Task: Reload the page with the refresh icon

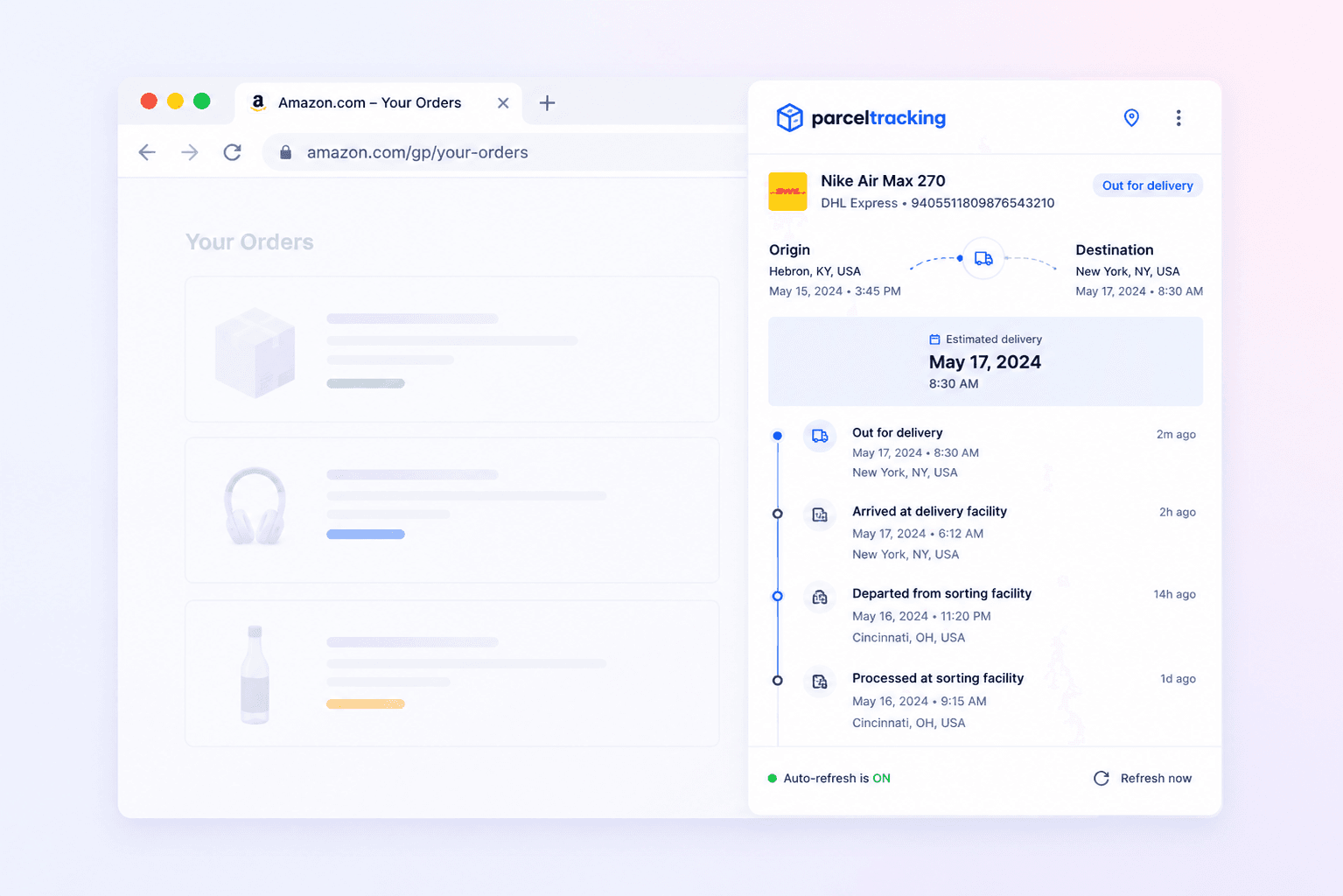Action: click(x=232, y=152)
